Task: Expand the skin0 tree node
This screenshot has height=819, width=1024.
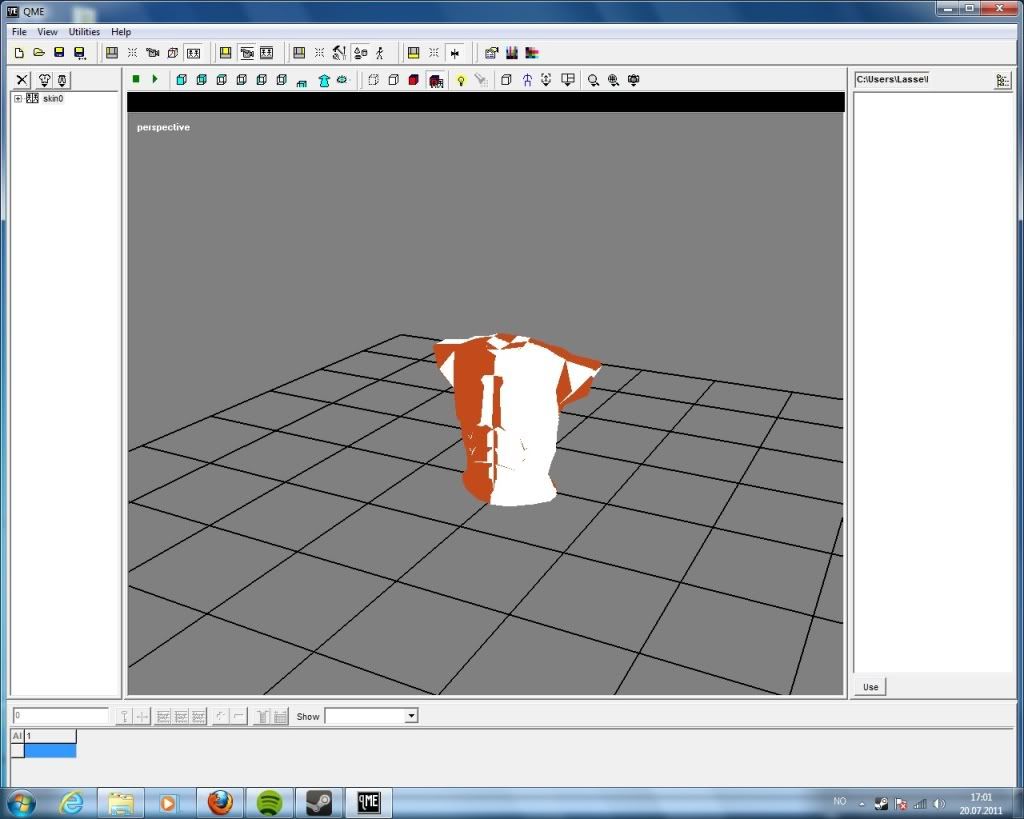Action: pyautogui.click(x=18, y=99)
